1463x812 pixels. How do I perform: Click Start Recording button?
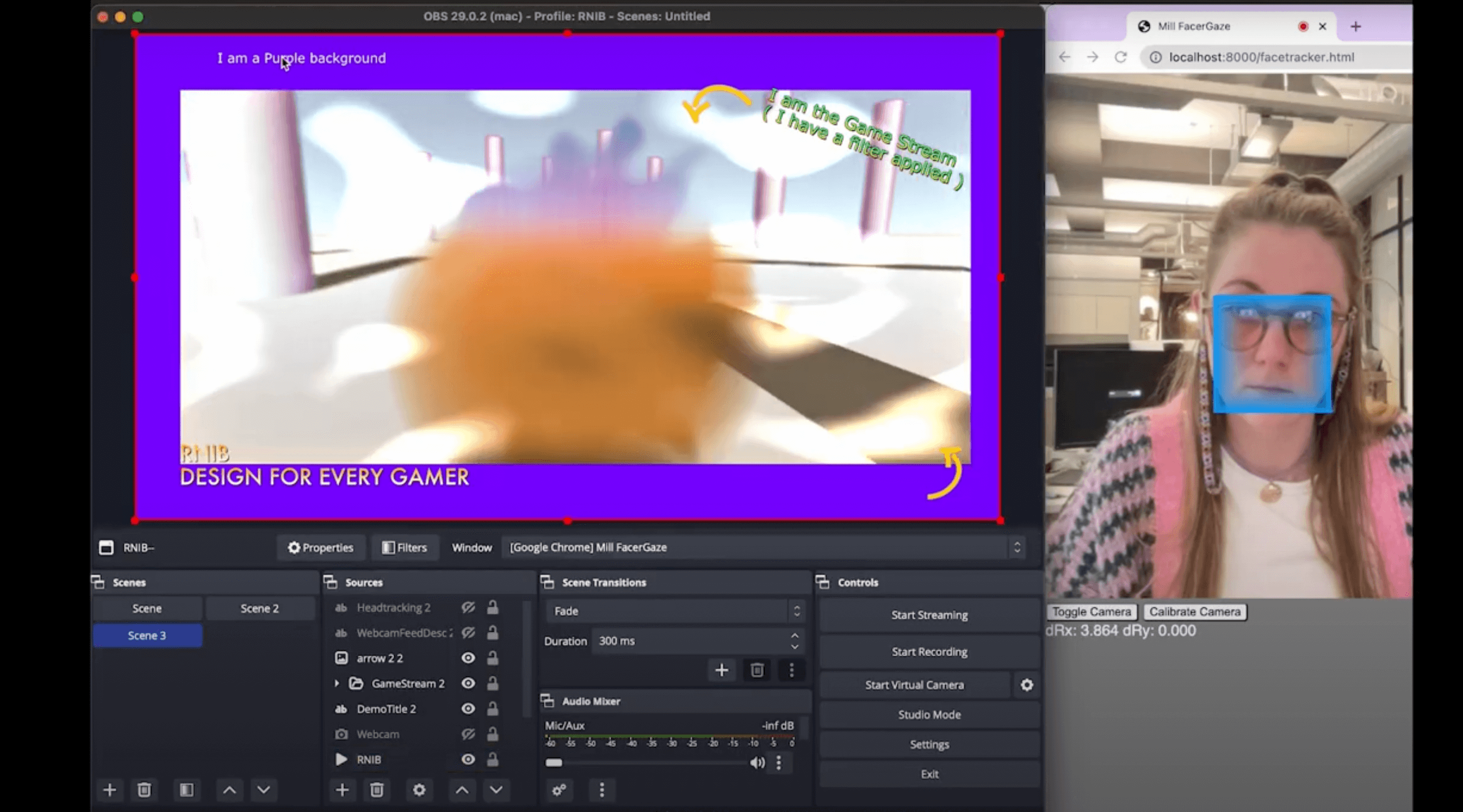coord(929,652)
